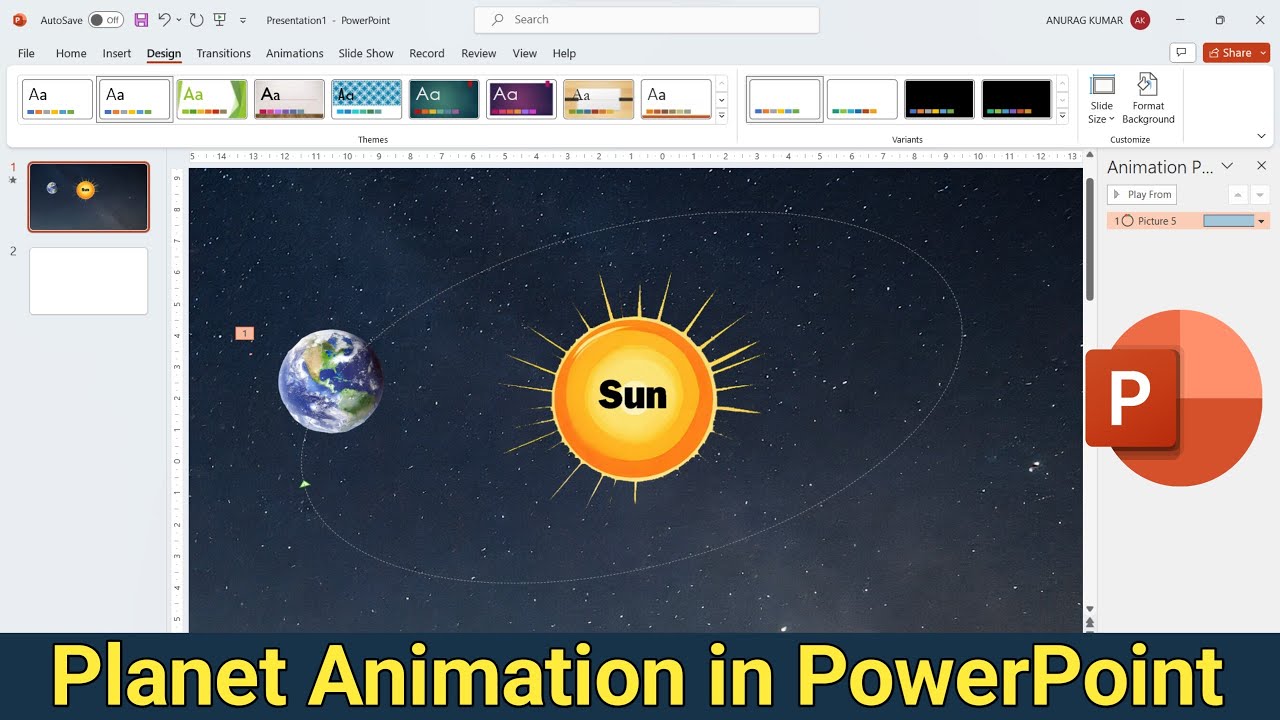Collapse the ribbon with the chevron
1280x720 pixels.
click(x=1261, y=136)
